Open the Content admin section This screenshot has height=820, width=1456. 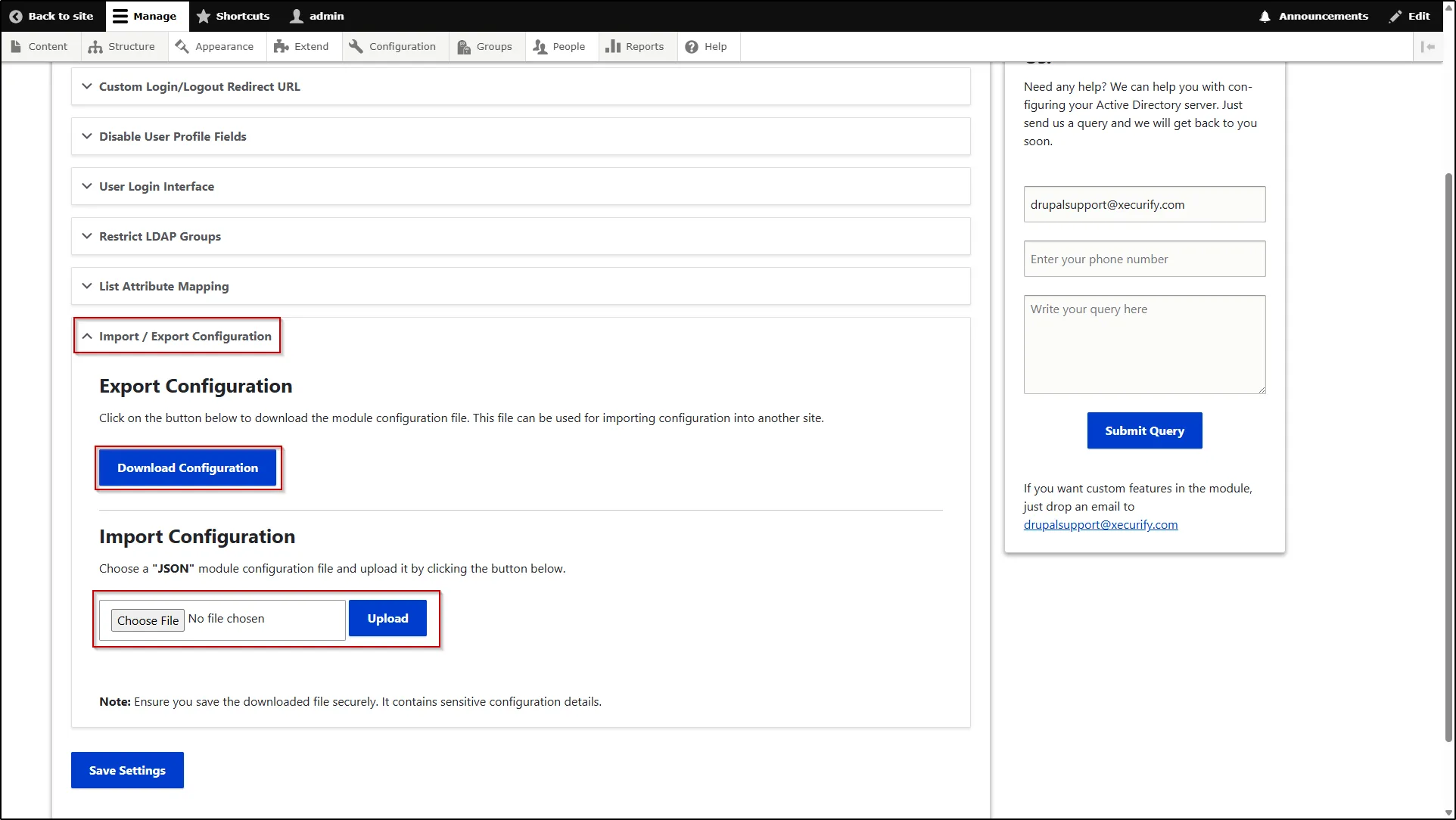[40, 46]
